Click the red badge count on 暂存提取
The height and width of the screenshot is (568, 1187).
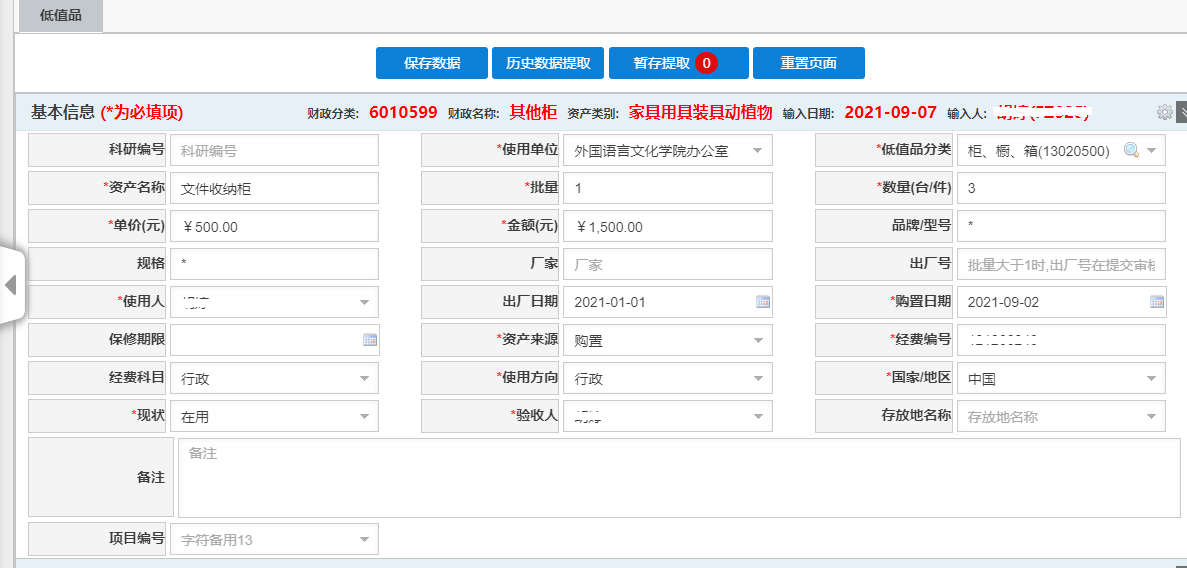pos(706,63)
